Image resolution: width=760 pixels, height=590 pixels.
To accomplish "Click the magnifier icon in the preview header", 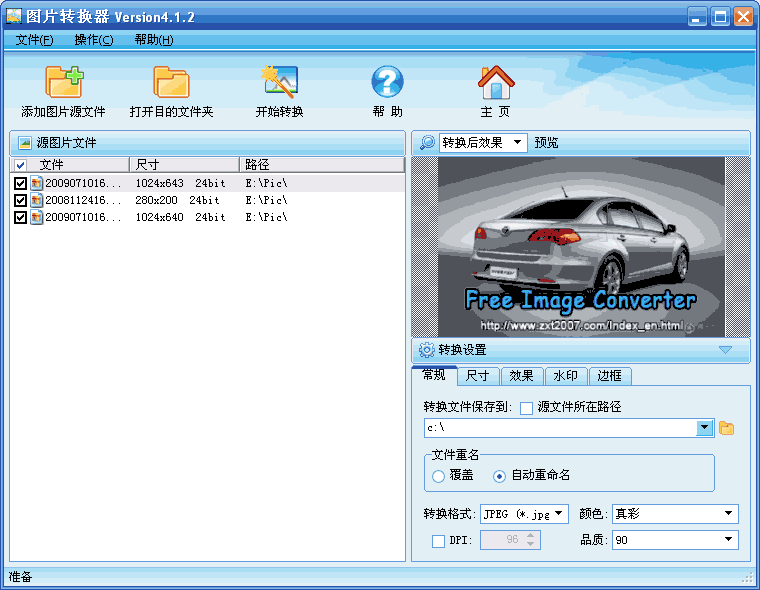I will [427, 143].
